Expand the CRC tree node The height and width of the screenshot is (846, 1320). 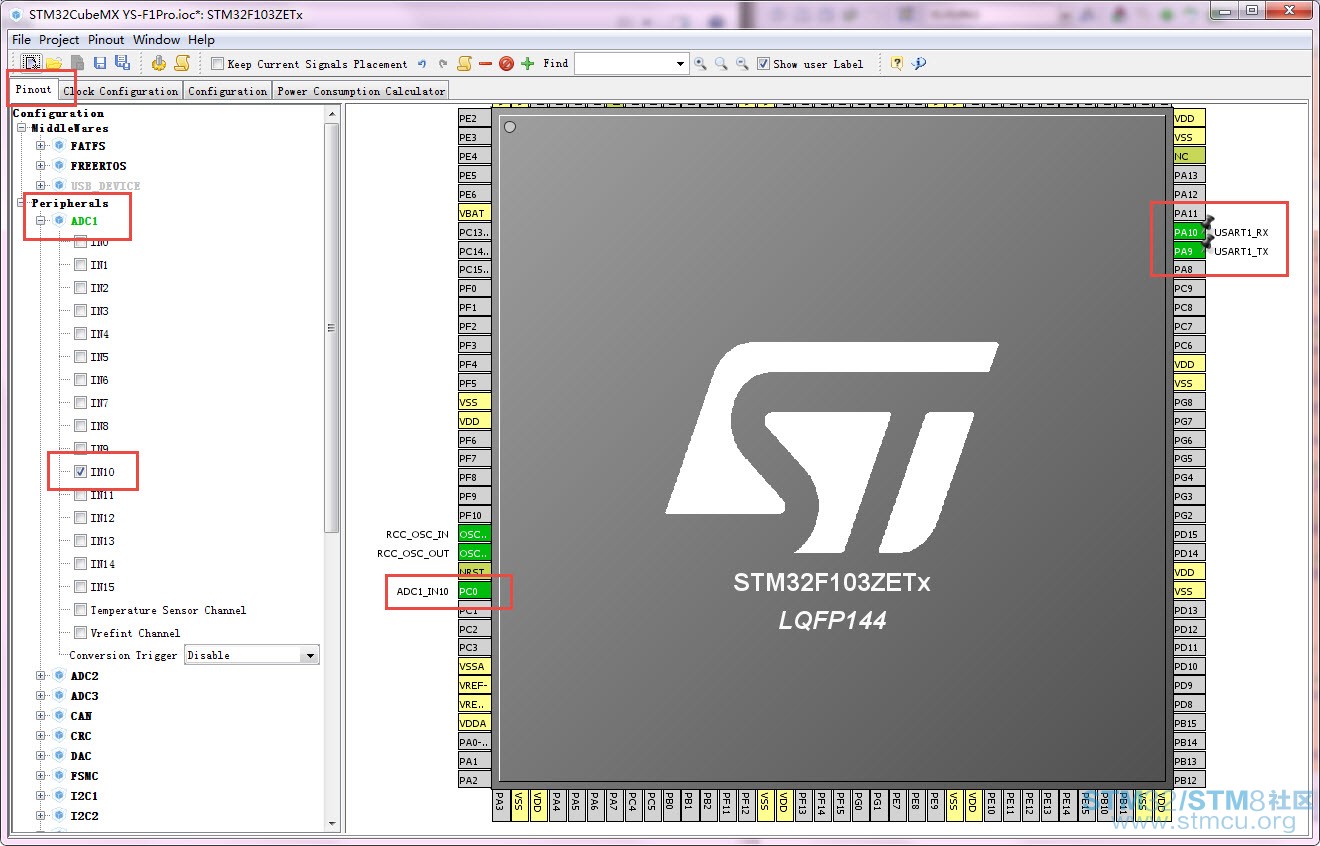coord(41,736)
